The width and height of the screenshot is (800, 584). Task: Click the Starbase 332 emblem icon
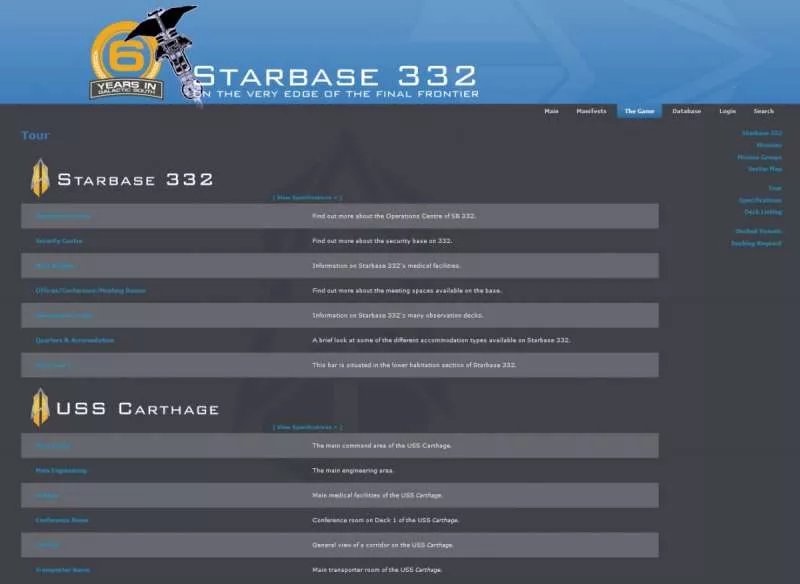(x=36, y=178)
